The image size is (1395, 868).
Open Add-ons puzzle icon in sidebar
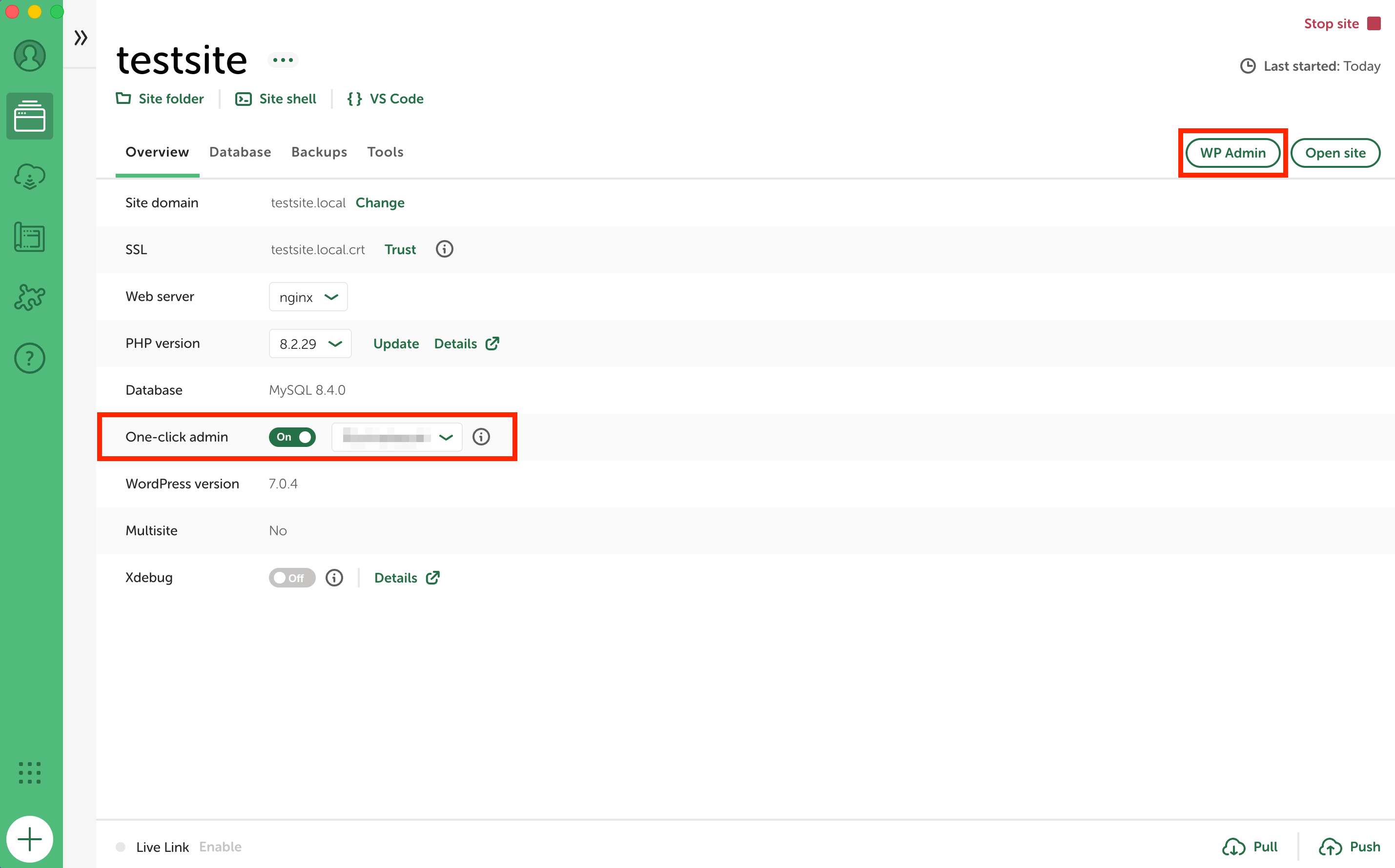[30, 297]
